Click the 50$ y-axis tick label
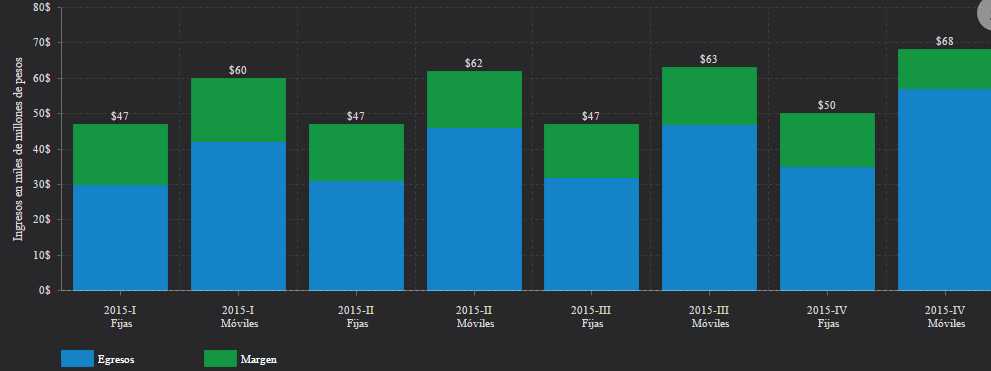Viewport: 991px width, 371px height. tap(43, 114)
